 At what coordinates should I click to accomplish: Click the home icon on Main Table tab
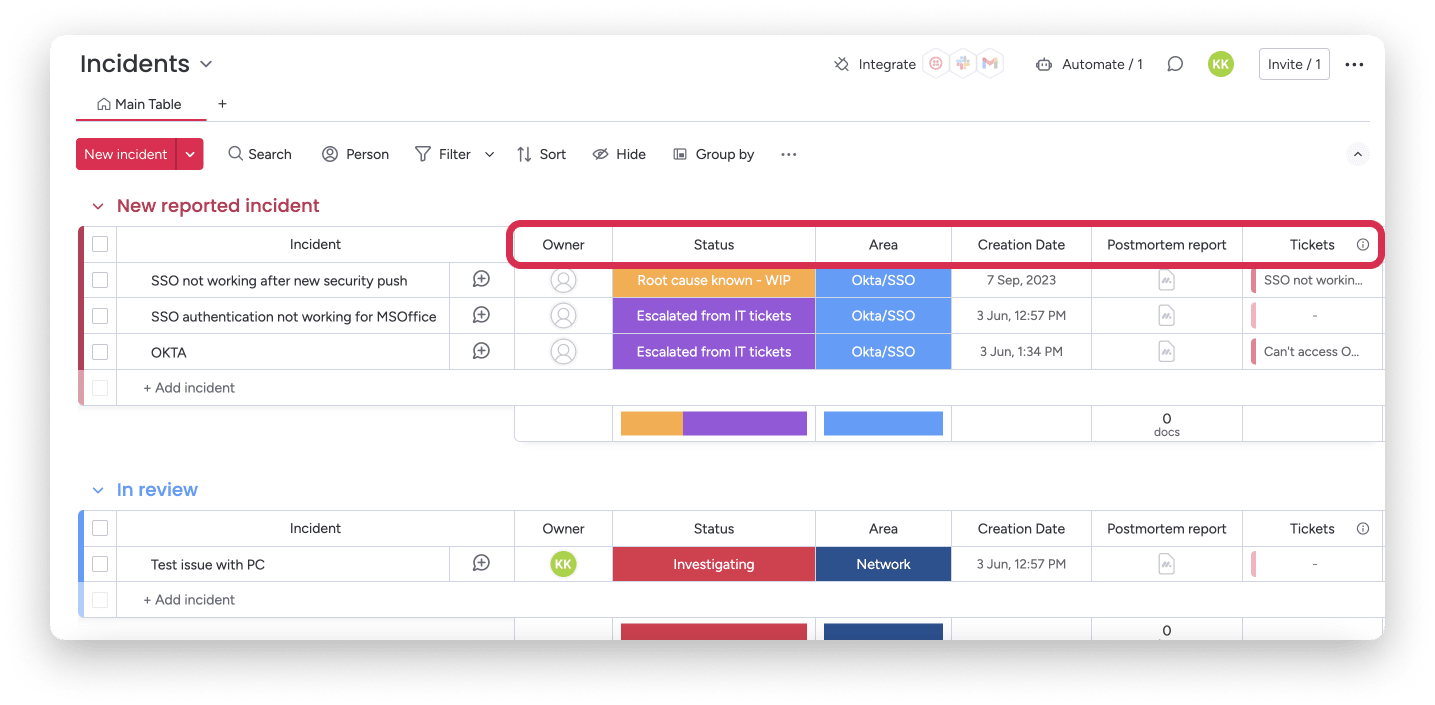[104, 104]
